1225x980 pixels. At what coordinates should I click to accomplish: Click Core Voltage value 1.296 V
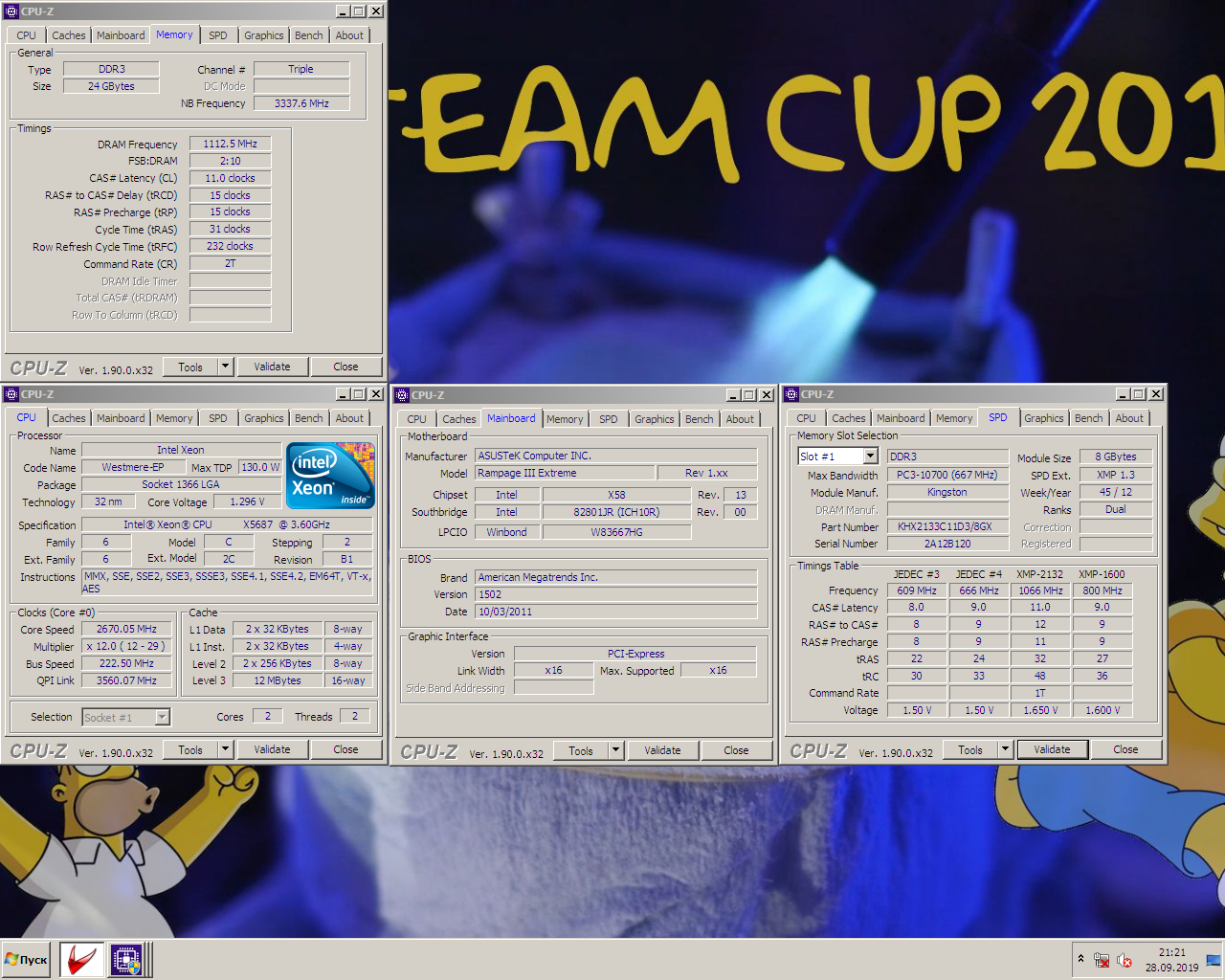[x=247, y=501]
